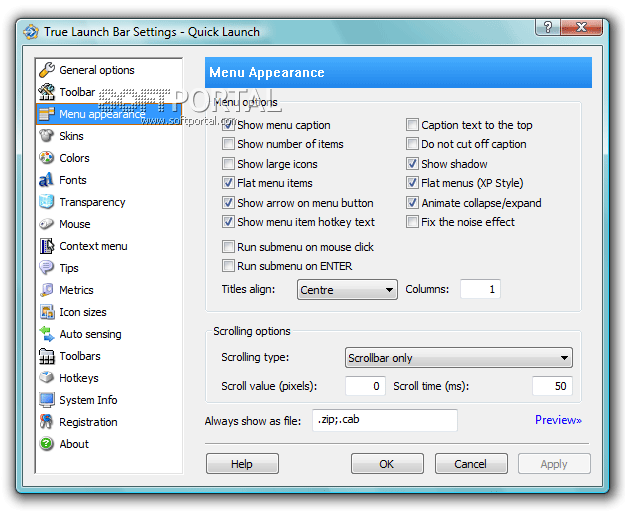Click the Menu appearance icon

coord(47,114)
